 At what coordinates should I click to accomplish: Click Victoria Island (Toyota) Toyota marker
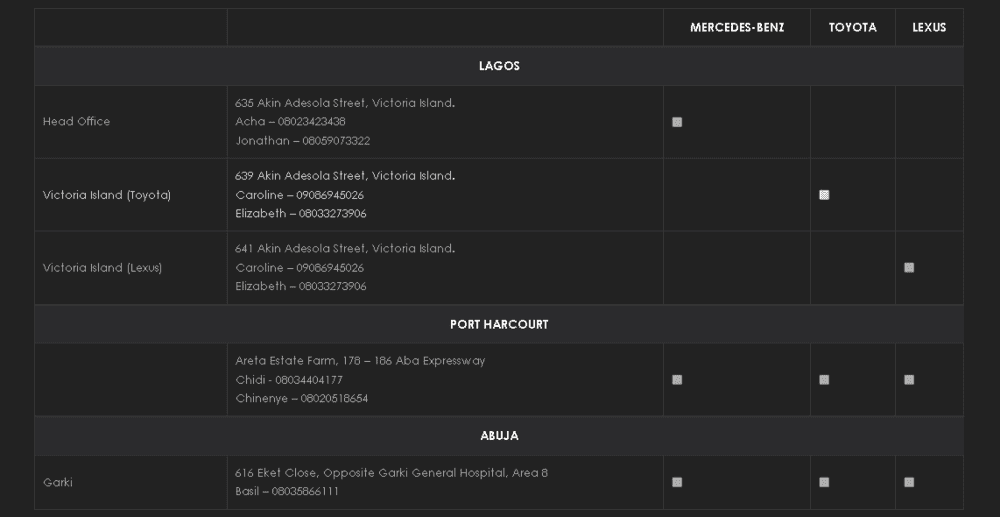tap(824, 195)
